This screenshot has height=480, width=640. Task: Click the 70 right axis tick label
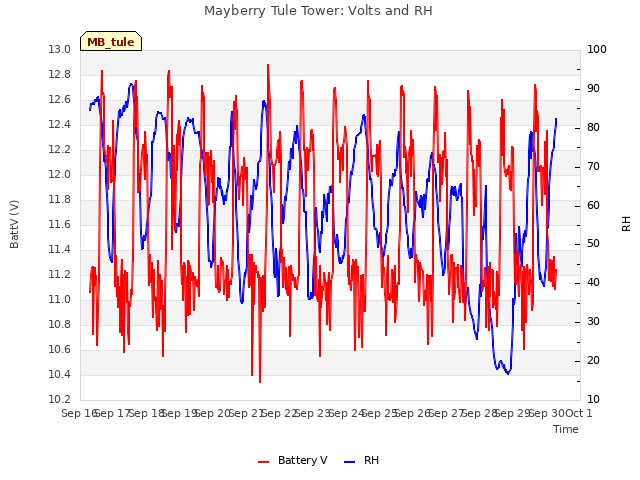[x=593, y=167]
